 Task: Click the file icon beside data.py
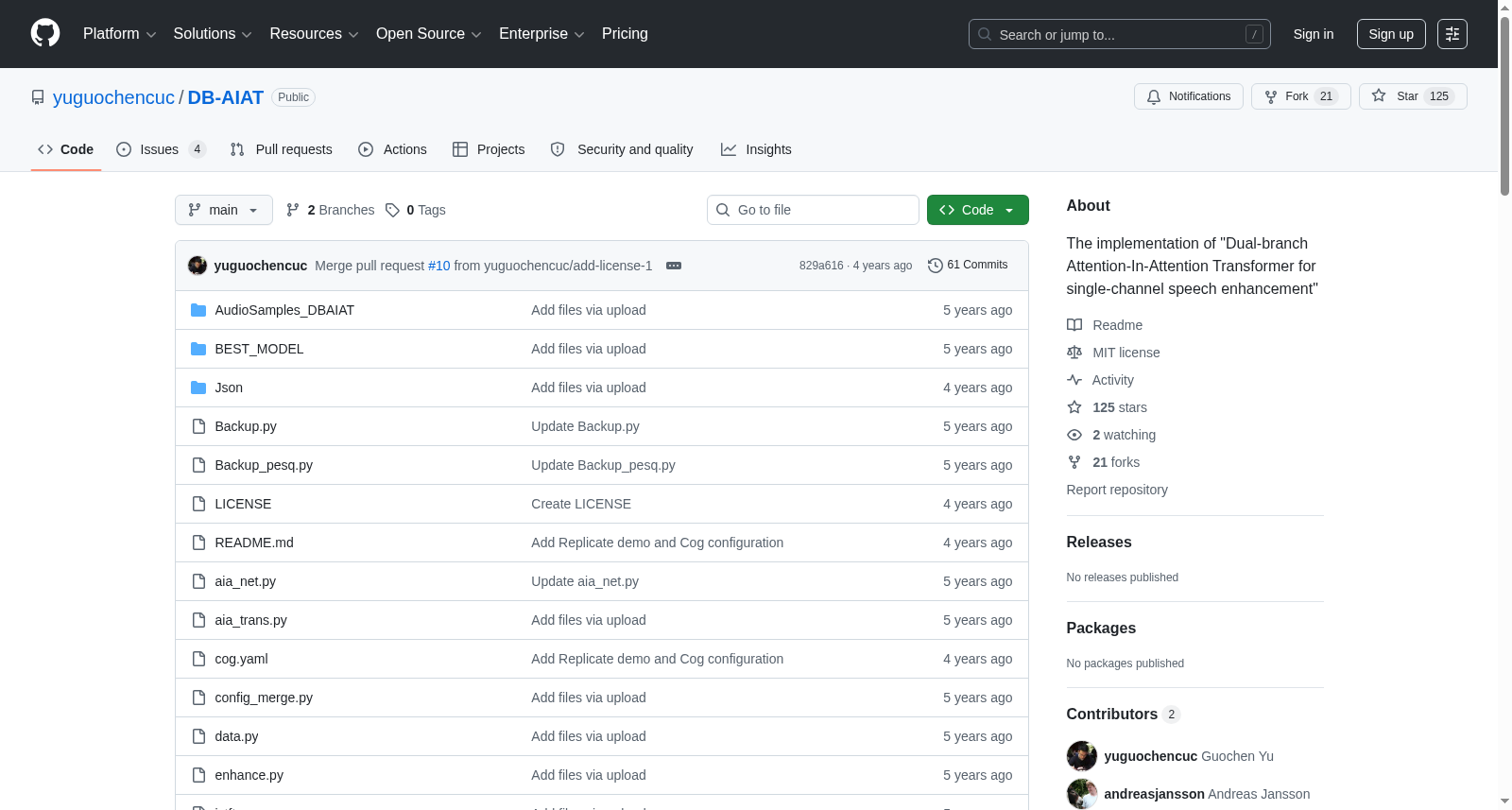tap(198, 736)
